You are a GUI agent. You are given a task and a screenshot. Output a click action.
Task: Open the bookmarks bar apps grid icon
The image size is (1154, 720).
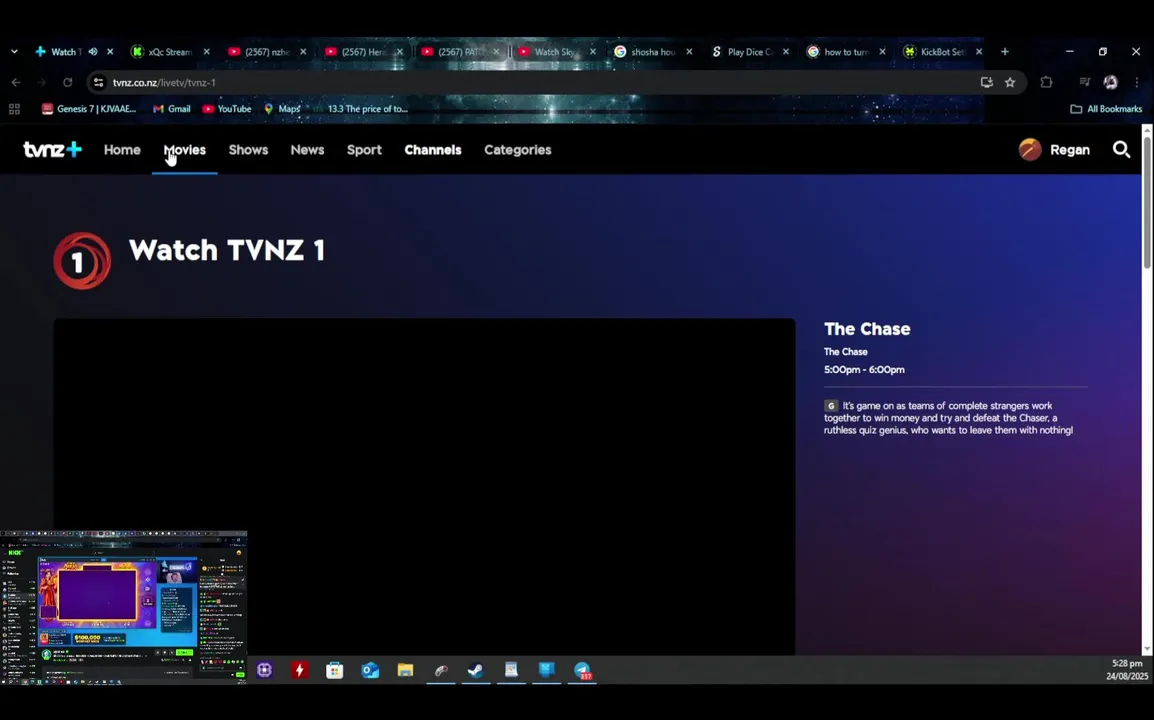pyautogui.click(x=14, y=109)
